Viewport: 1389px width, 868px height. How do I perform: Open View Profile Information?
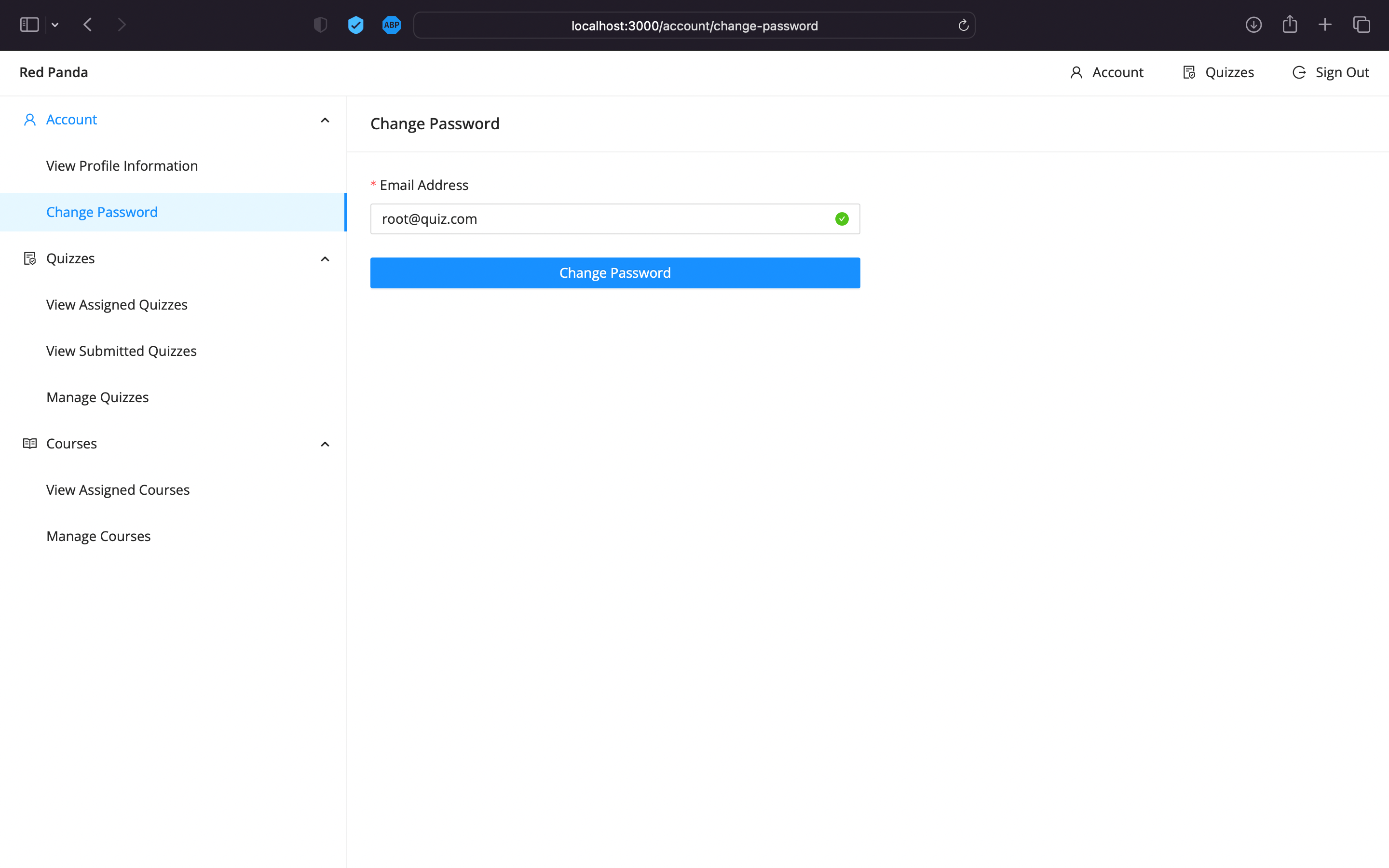coord(122,165)
